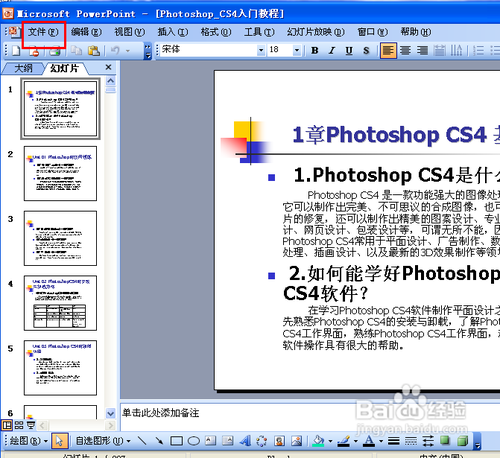Insert a vertical Text Box

(228, 441)
